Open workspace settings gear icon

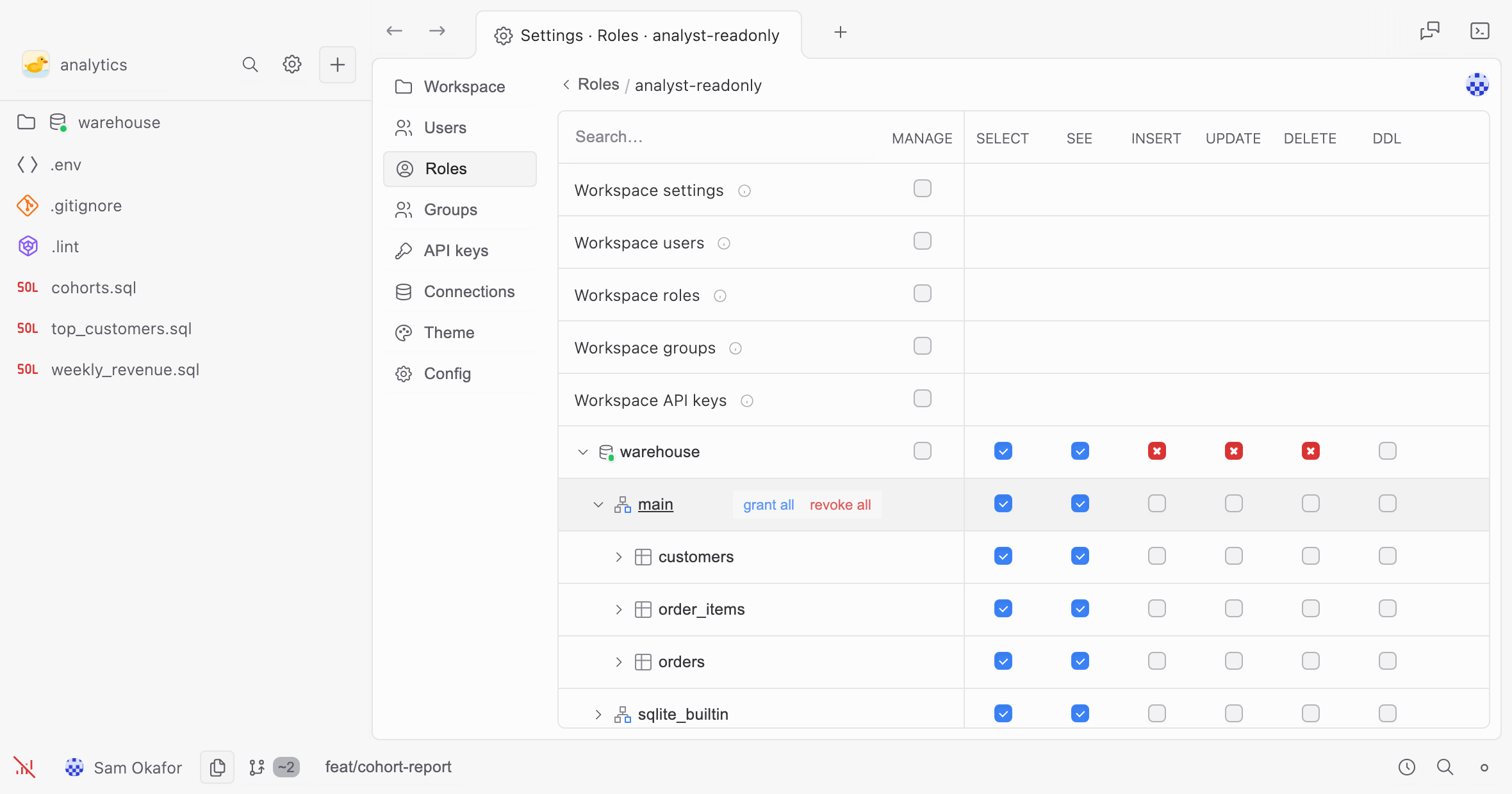click(x=292, y=65)
